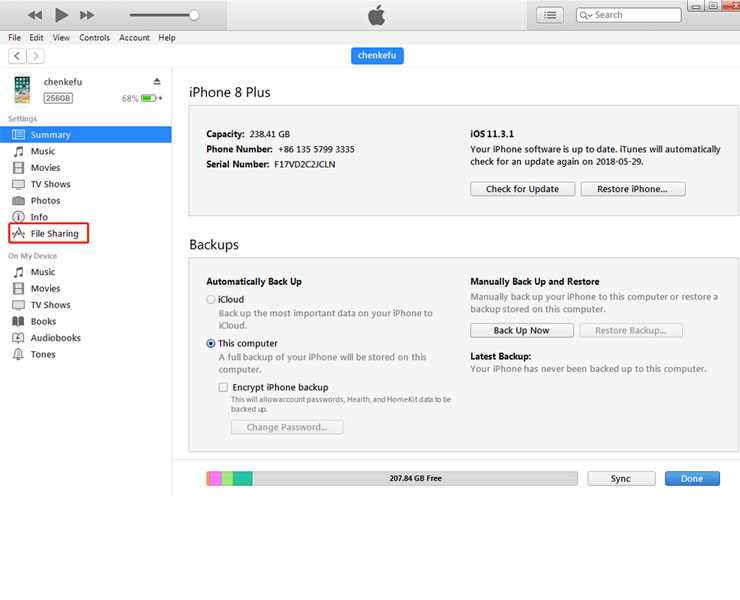The height and width of the screenshot is (600, 740).
Task: Open the Edit menu
Action: point(36,37)
